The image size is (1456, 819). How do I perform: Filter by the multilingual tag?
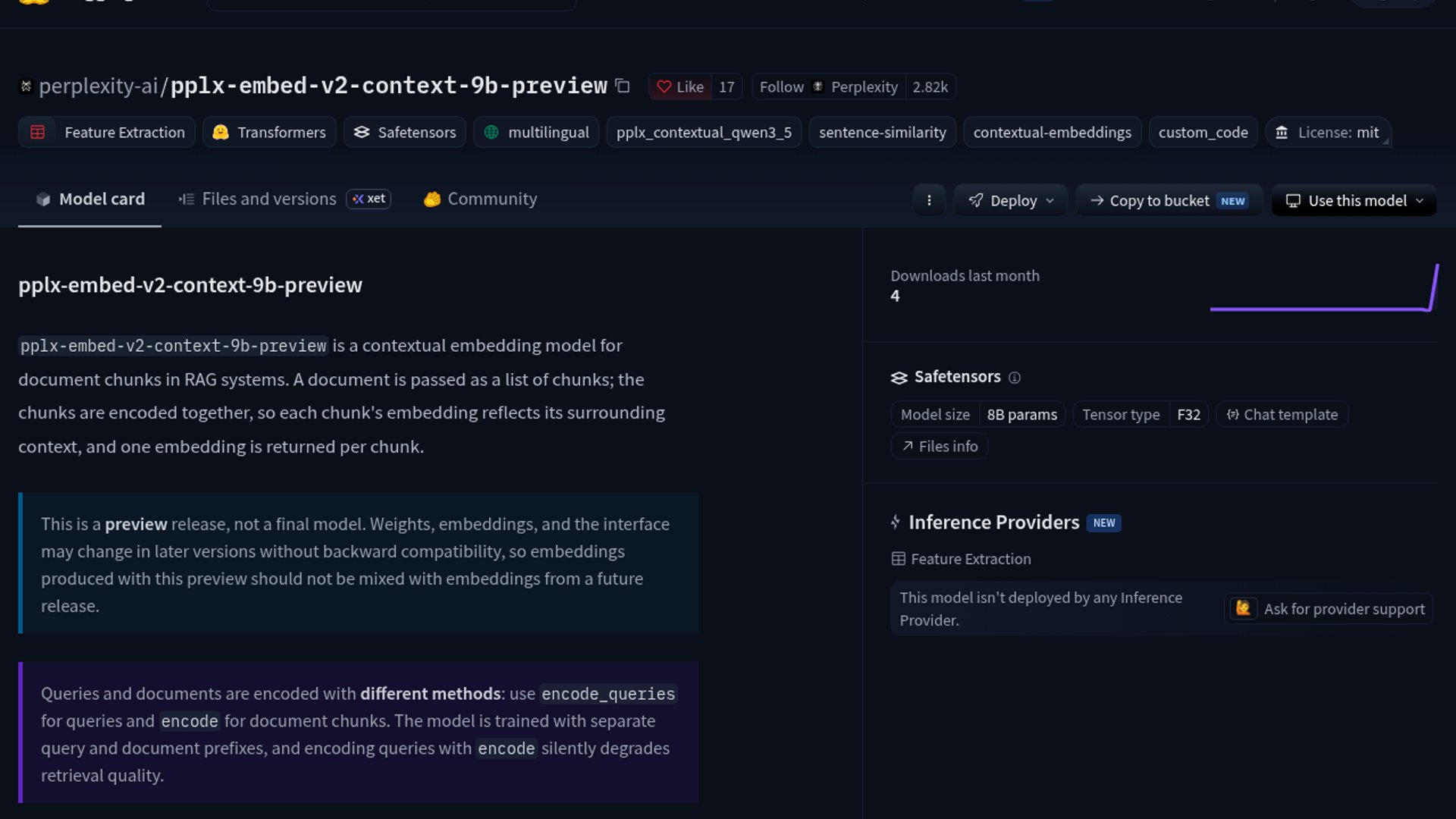tap(536, 132)
